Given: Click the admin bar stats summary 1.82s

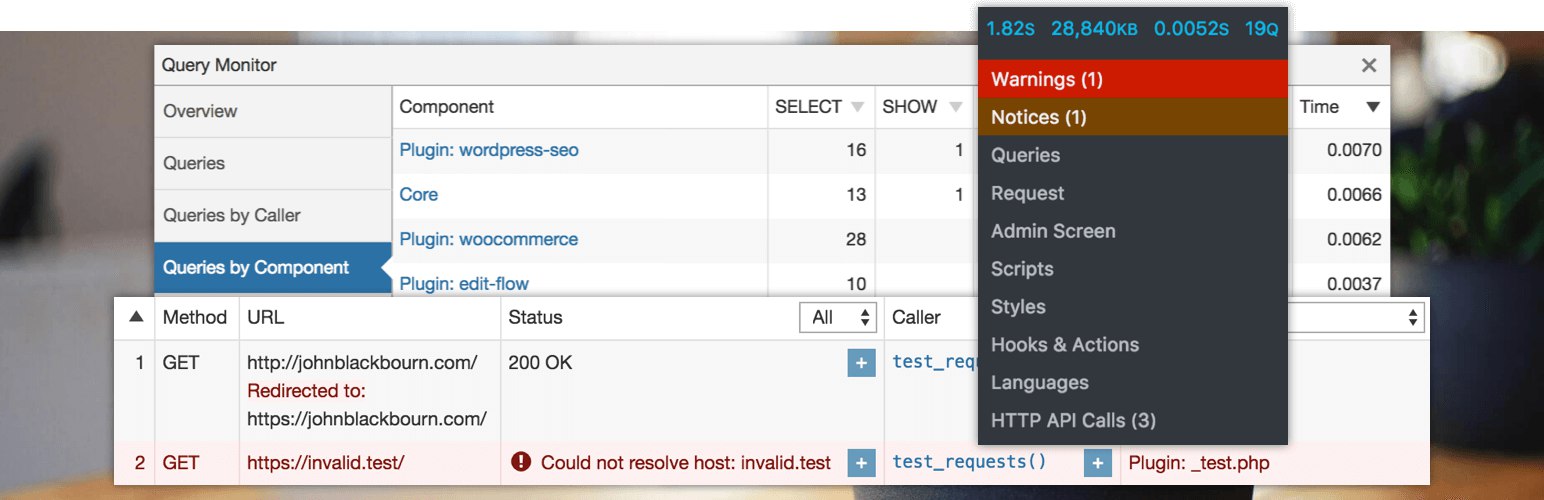Looking at the screenshot, I should pos(1011,29).
